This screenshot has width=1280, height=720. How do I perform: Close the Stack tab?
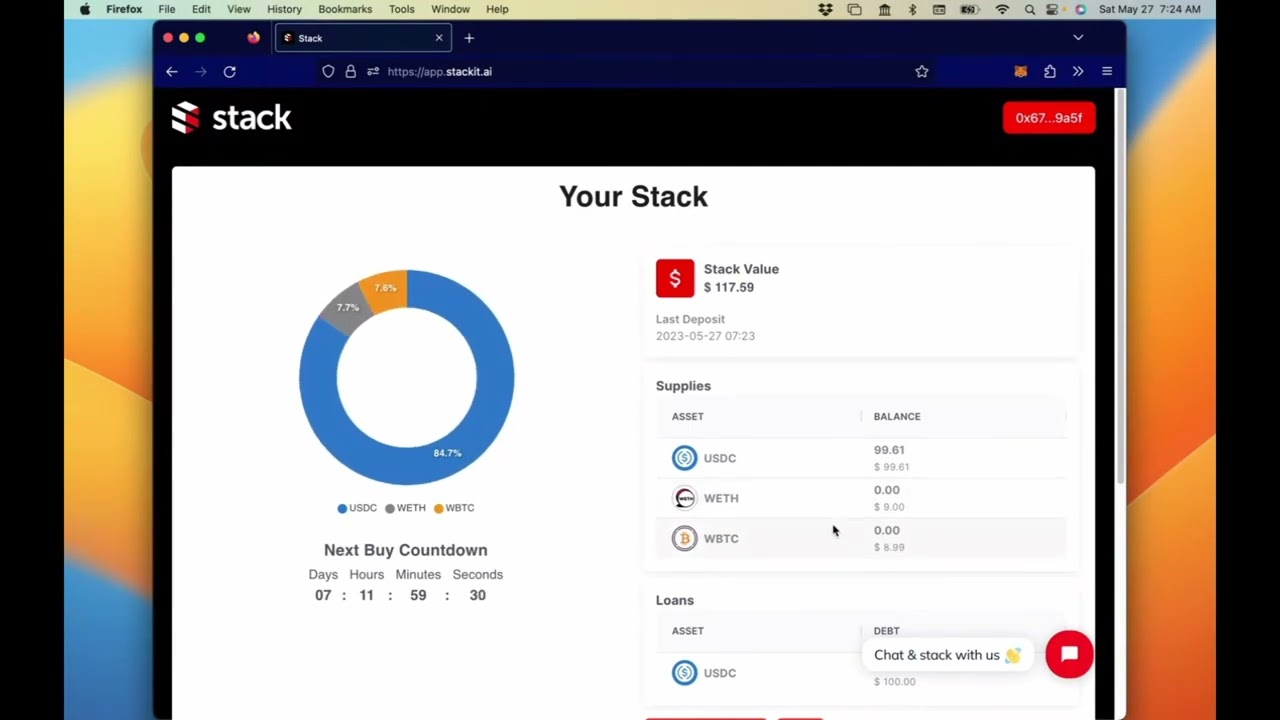pyautogui.click(x=438, y=38)
